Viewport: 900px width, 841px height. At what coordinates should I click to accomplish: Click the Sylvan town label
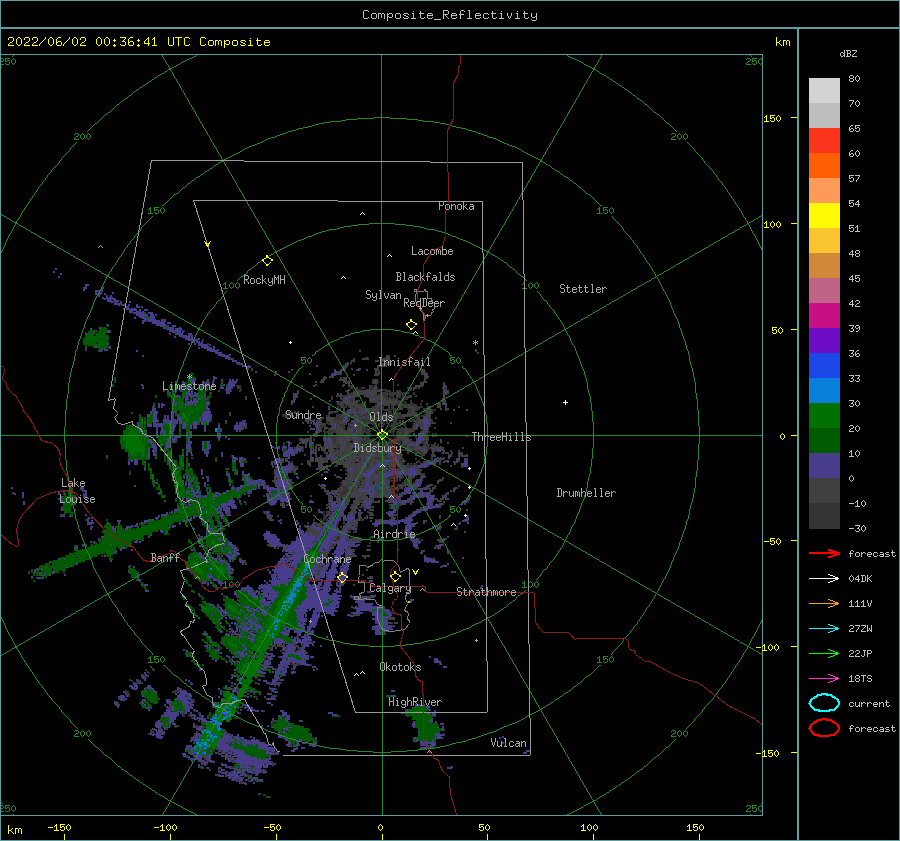[x=383, y=295]
